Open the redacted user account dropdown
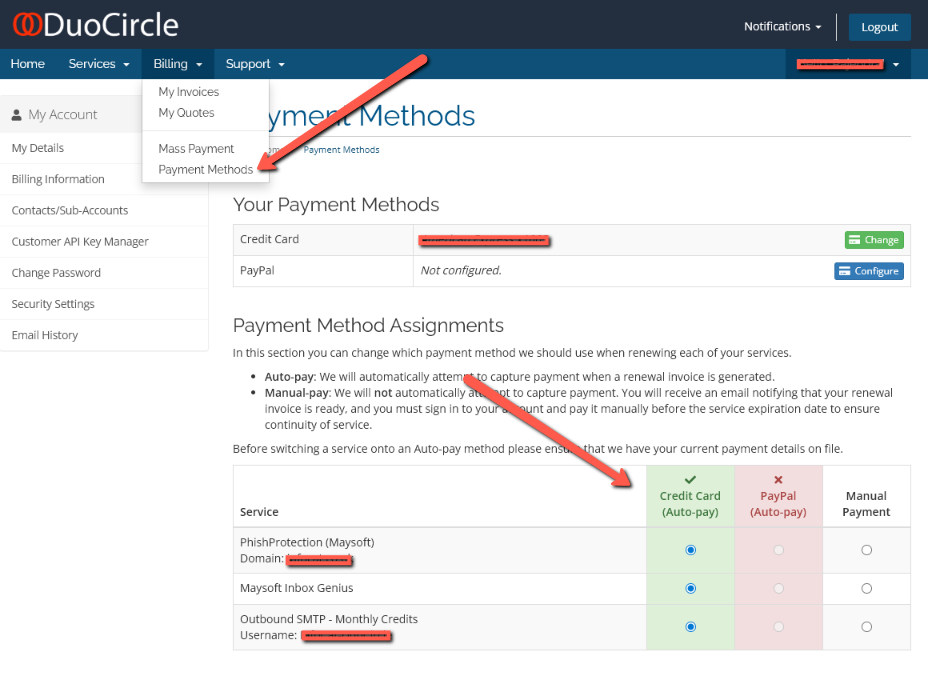This screenshot has width=928, height=676. (x=848, y=64)
